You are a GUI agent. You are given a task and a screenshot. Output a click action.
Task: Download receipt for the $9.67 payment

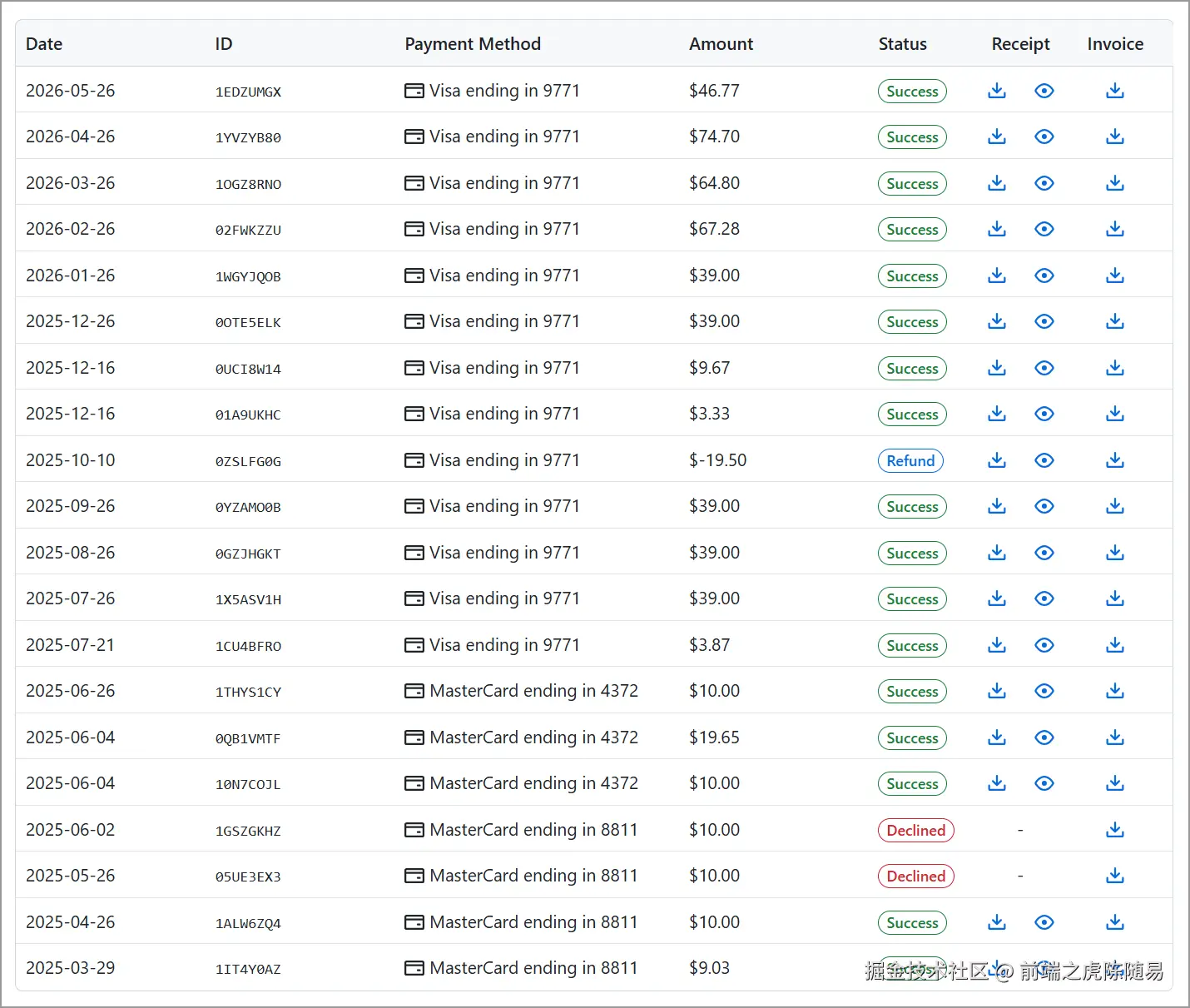997,368
